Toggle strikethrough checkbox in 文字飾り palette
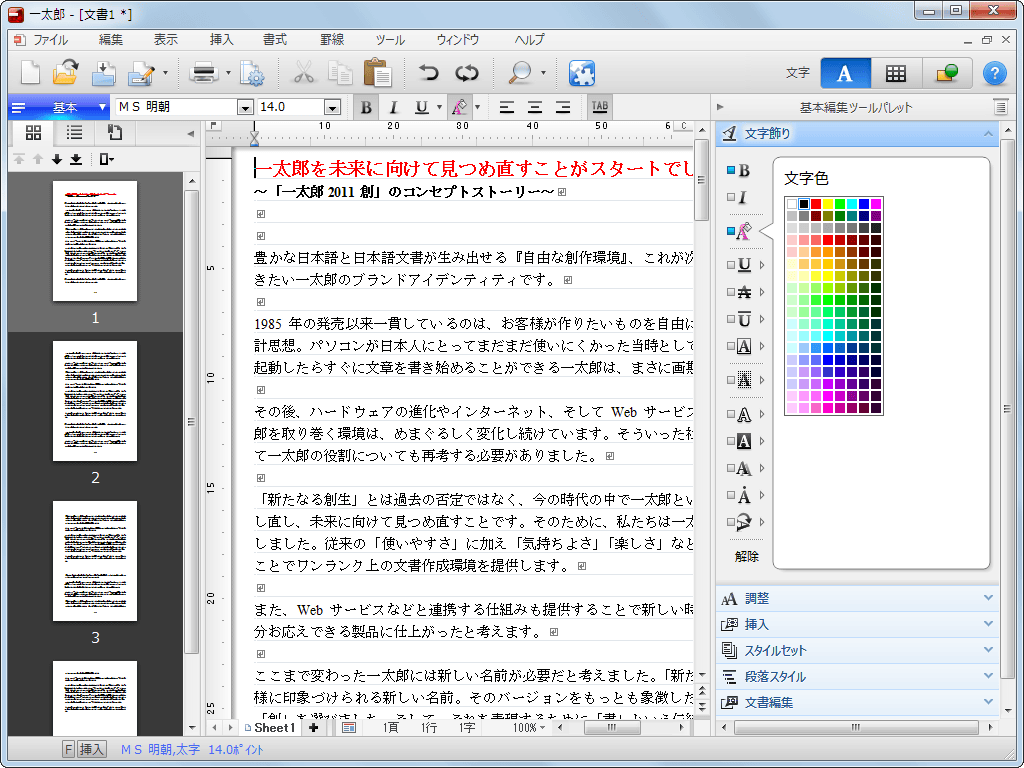This screenshot has width=1024, height=768. tap(731, 292)
